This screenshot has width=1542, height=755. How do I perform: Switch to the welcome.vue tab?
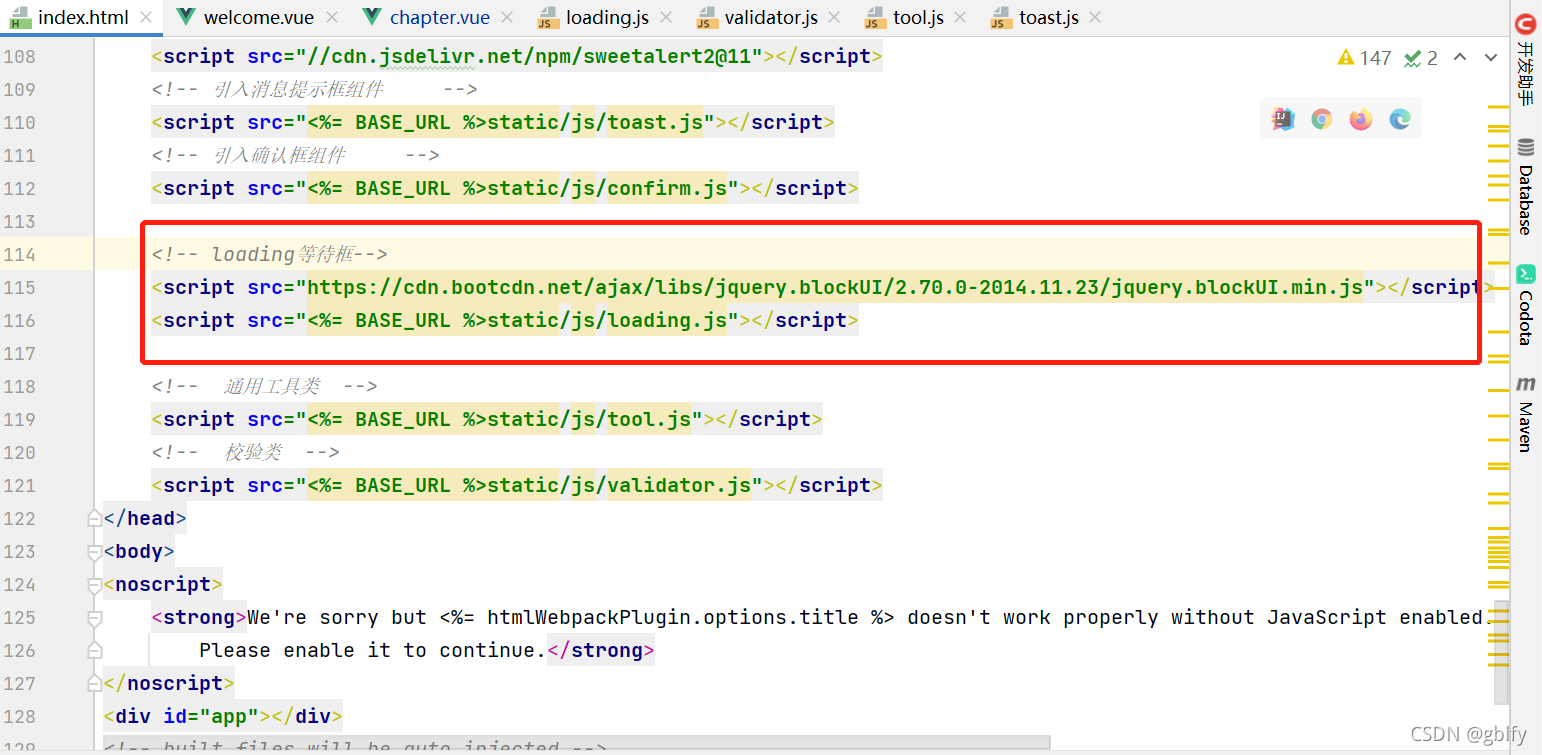point(258,17)
